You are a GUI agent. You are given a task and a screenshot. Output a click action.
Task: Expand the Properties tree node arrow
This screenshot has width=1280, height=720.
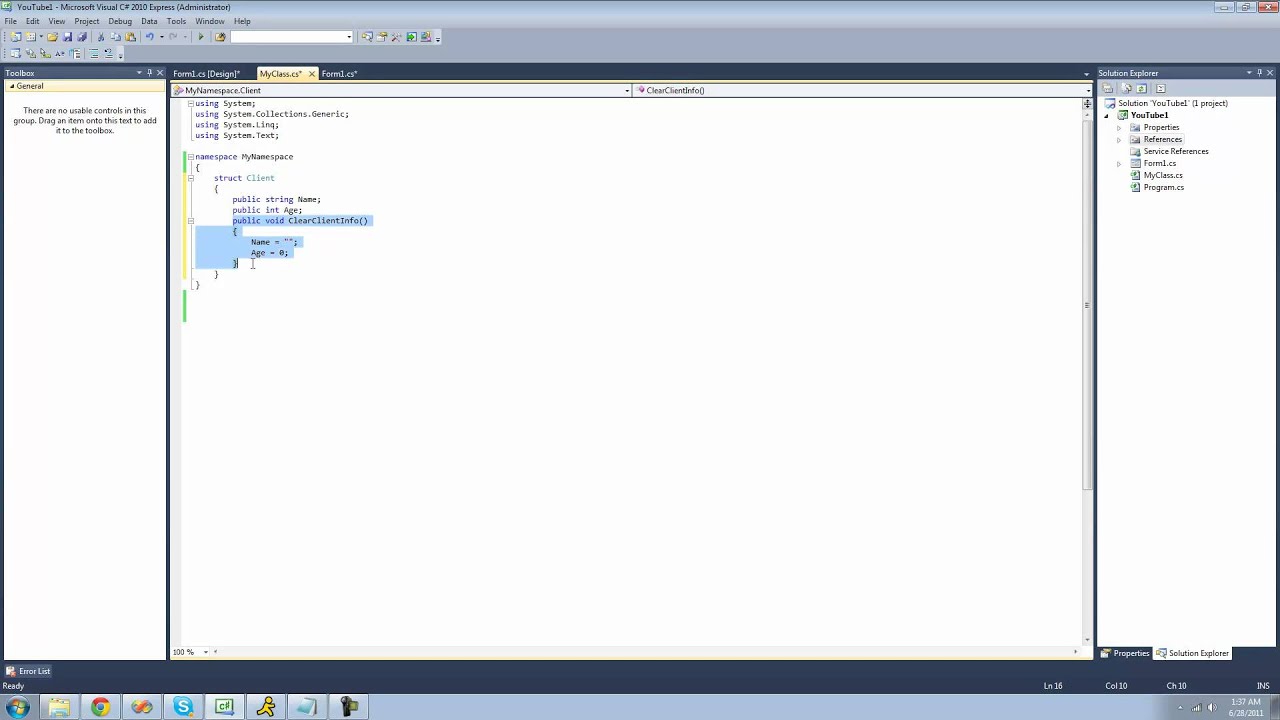tap(1119, 128)
